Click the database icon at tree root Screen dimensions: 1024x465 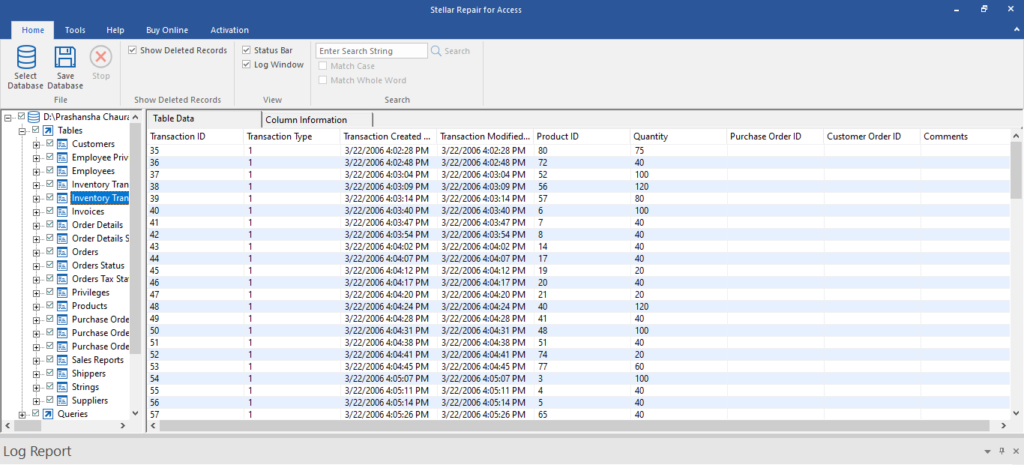coord(34,117)
